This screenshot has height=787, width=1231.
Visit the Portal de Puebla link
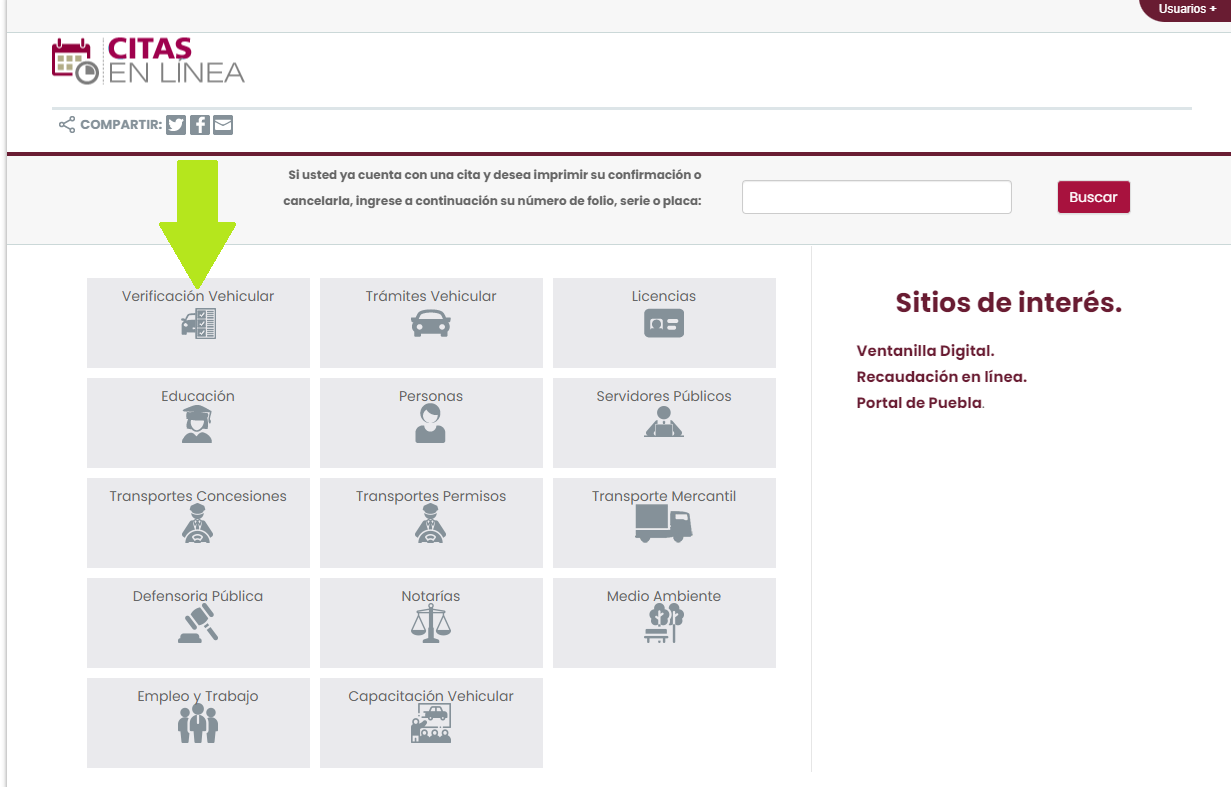pos(919,403)
